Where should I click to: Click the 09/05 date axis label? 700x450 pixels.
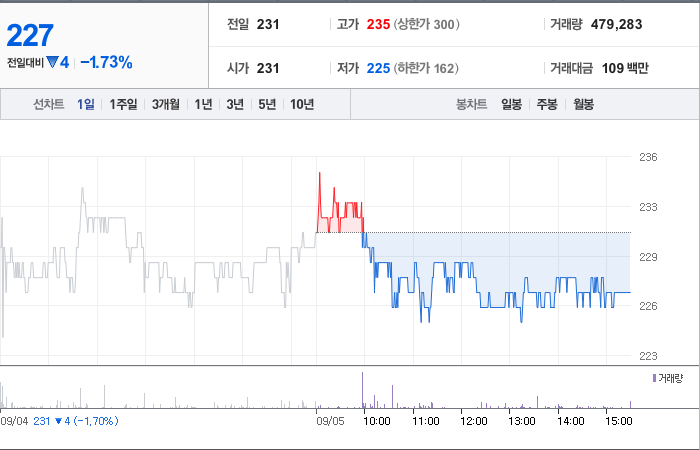coord(330,421)
